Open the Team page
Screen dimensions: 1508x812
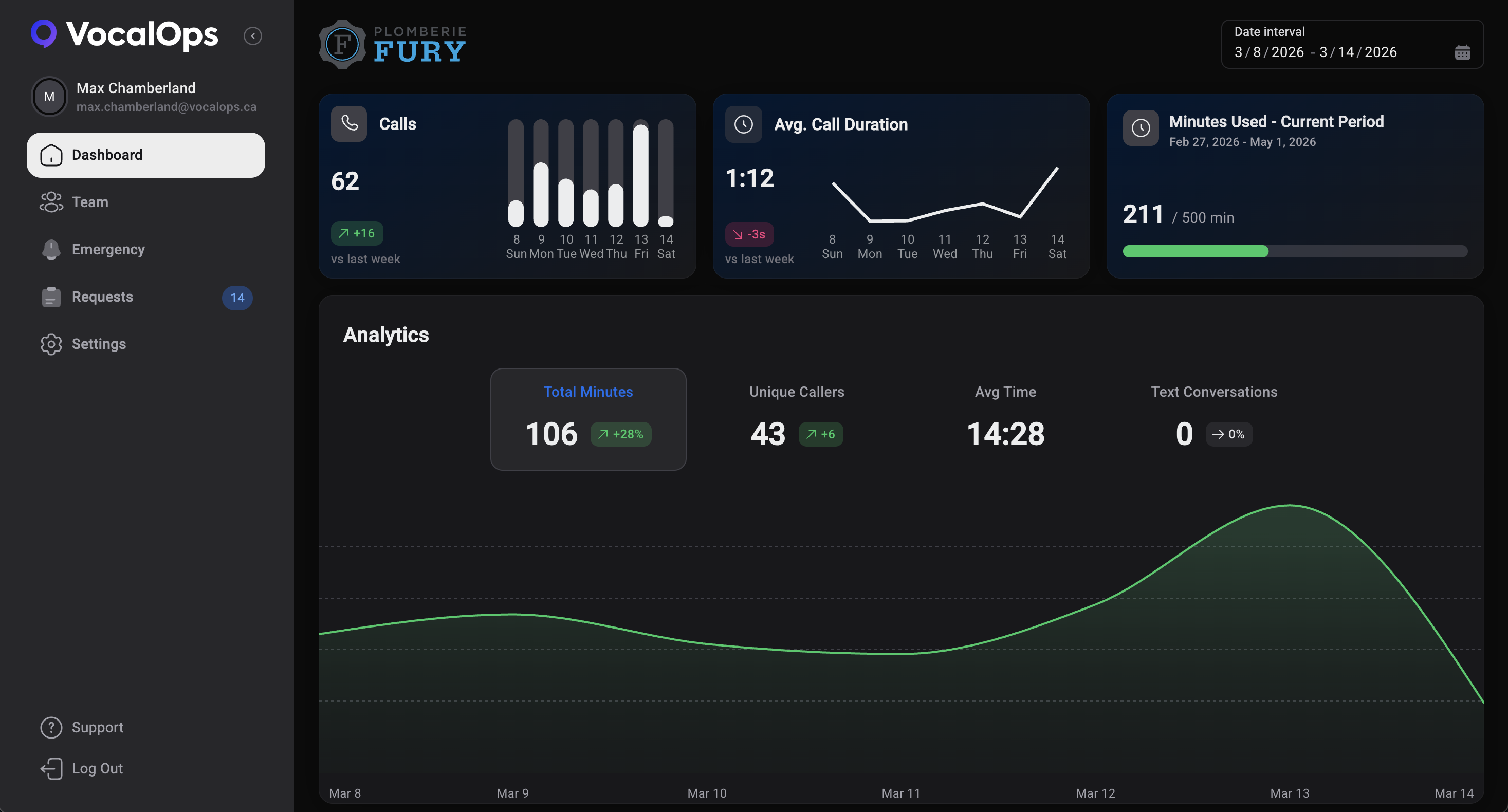89,202
